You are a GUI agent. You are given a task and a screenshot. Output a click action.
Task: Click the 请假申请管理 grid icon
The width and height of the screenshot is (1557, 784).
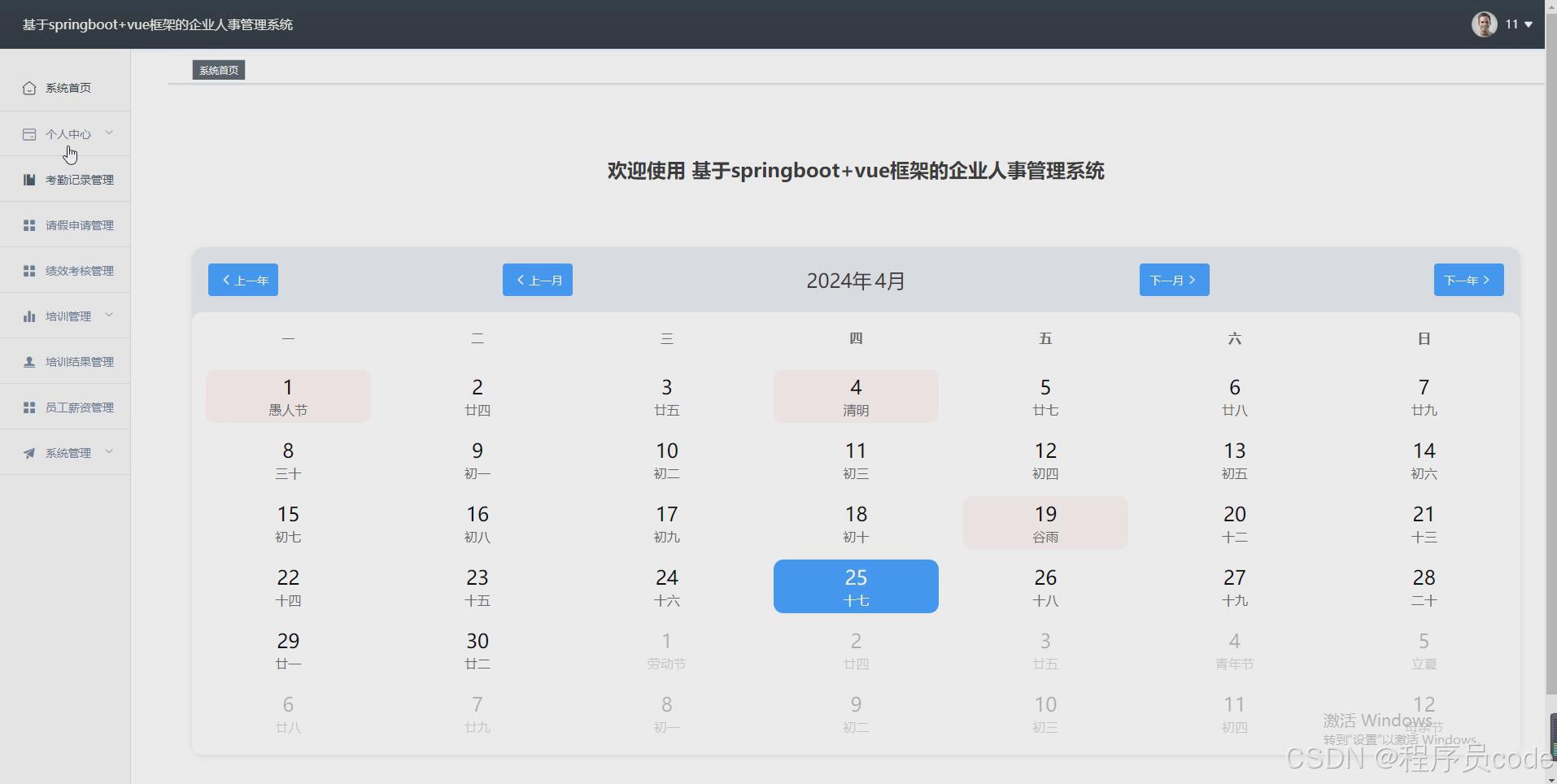tap(28, 224)
